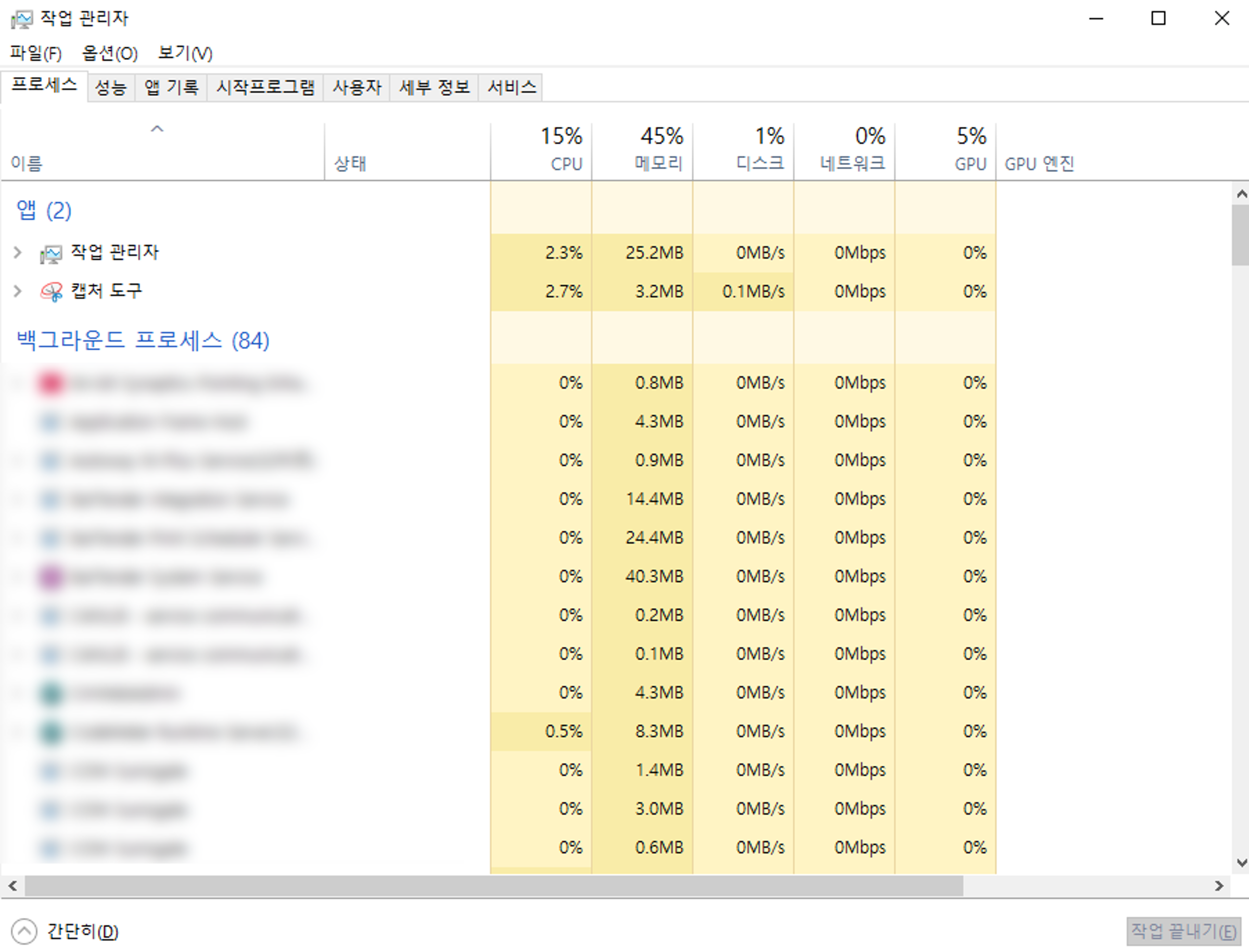Click the vertical scrollbar thumb
The height and width of the screenshot is (952, 1249).
(1241, 235)
